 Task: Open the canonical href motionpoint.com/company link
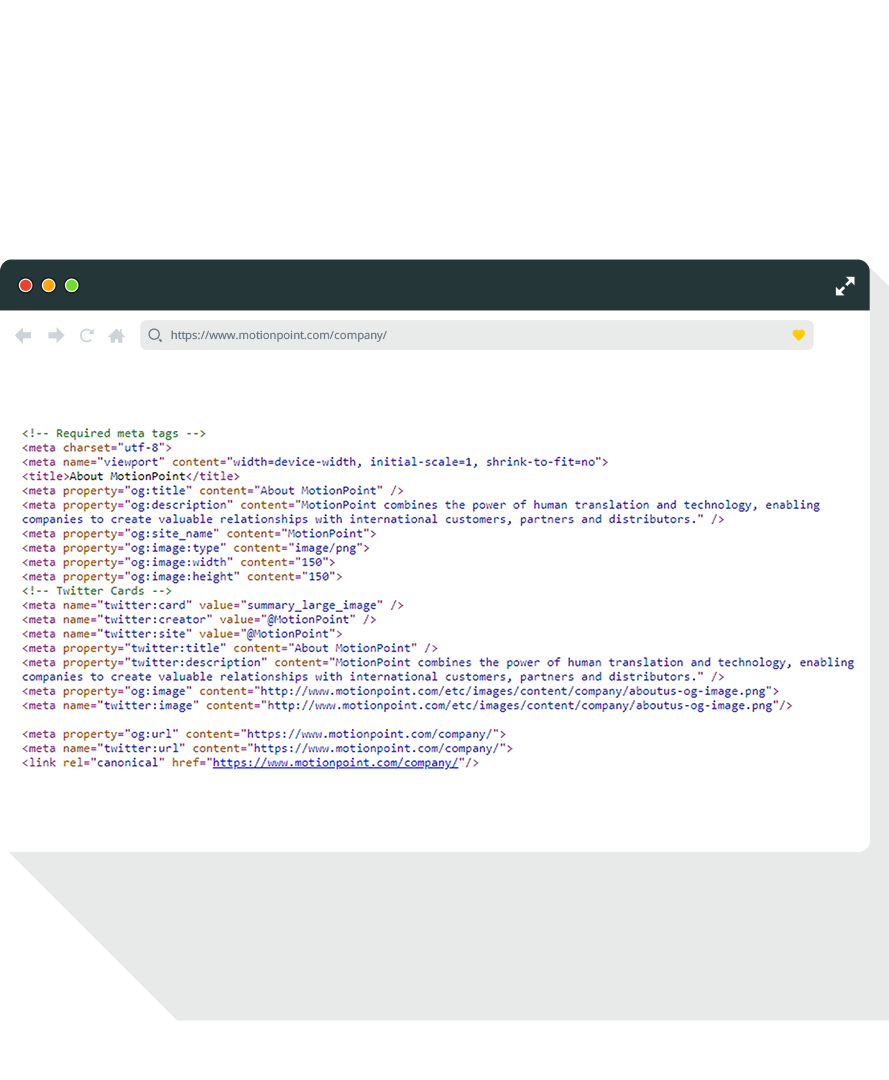pyautogui.click(x=335, y=763)
